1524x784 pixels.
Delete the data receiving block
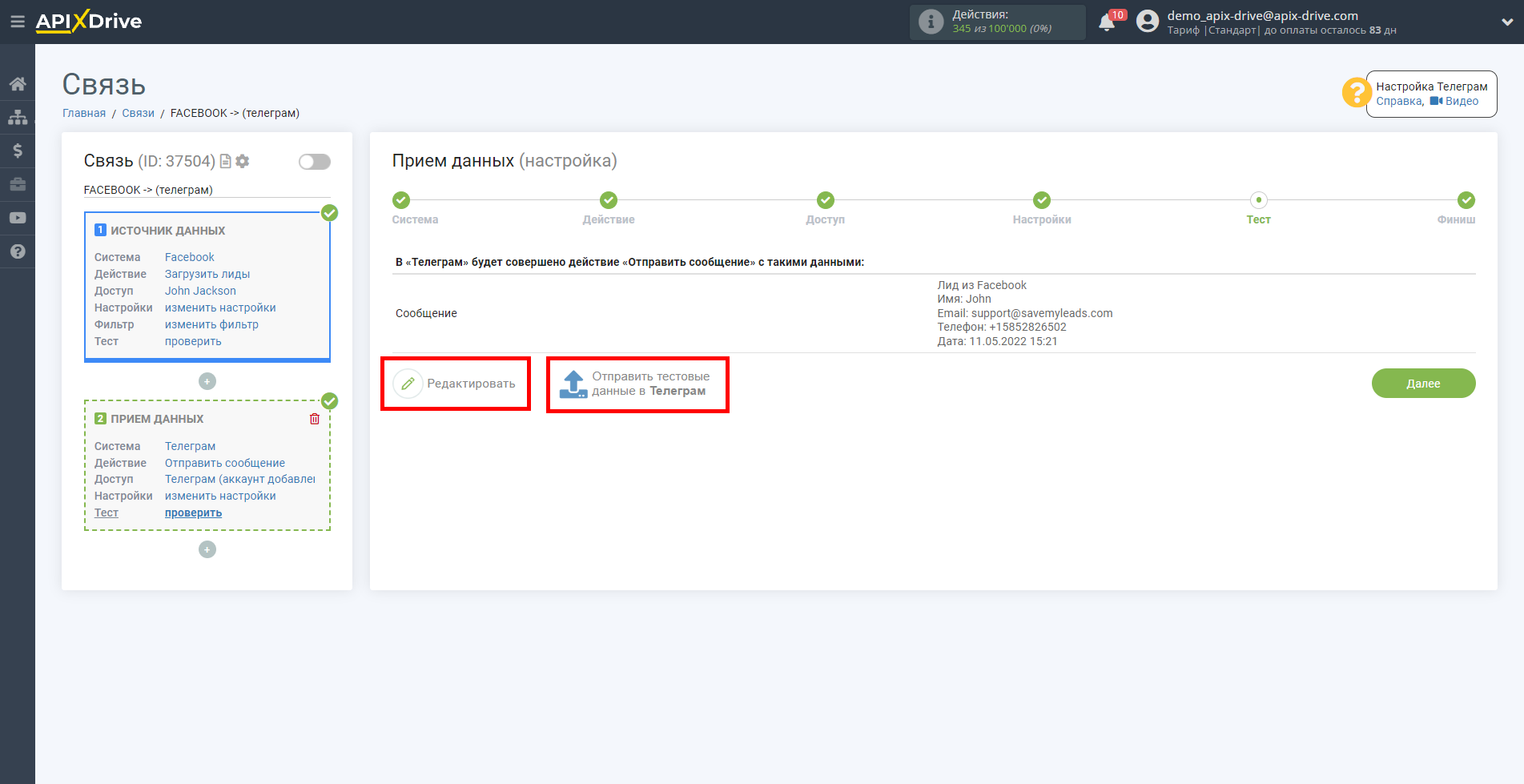pos(315,419)
